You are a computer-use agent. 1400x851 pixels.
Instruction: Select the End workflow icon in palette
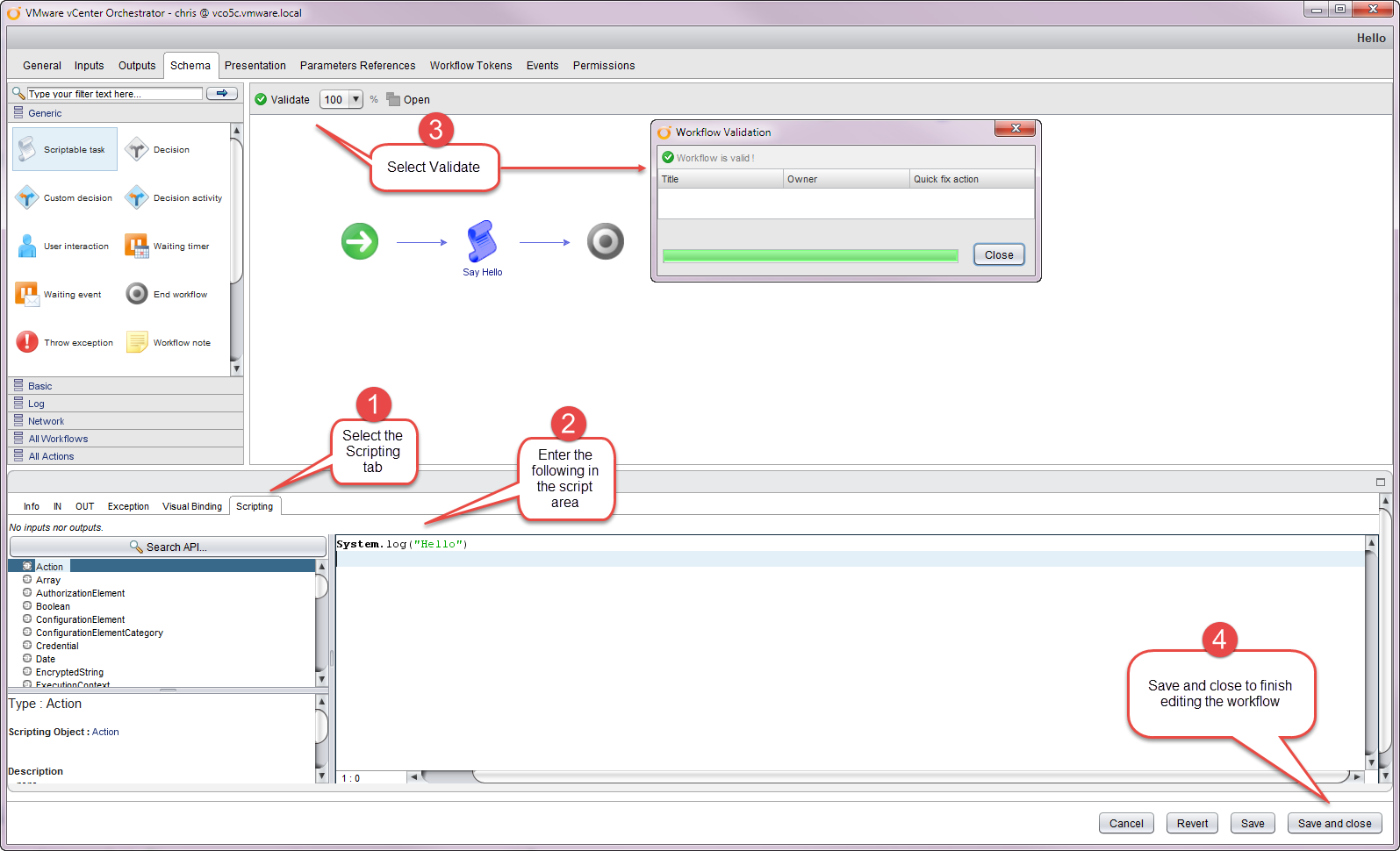137,294
